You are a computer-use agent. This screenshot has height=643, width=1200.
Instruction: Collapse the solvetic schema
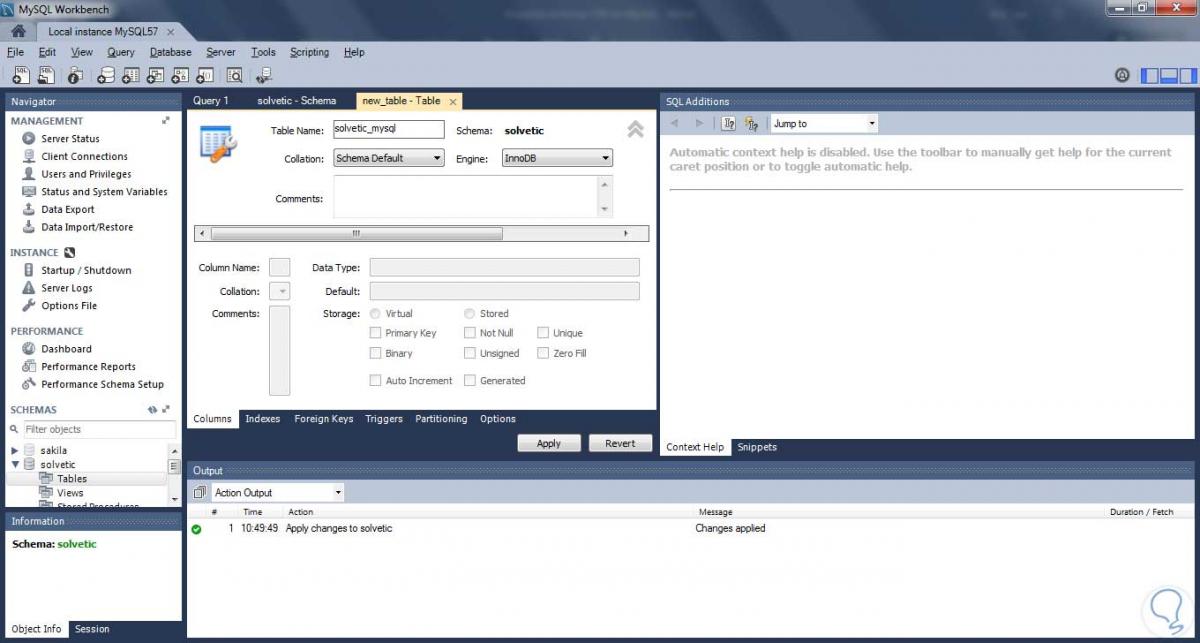(x=15, y=465)
